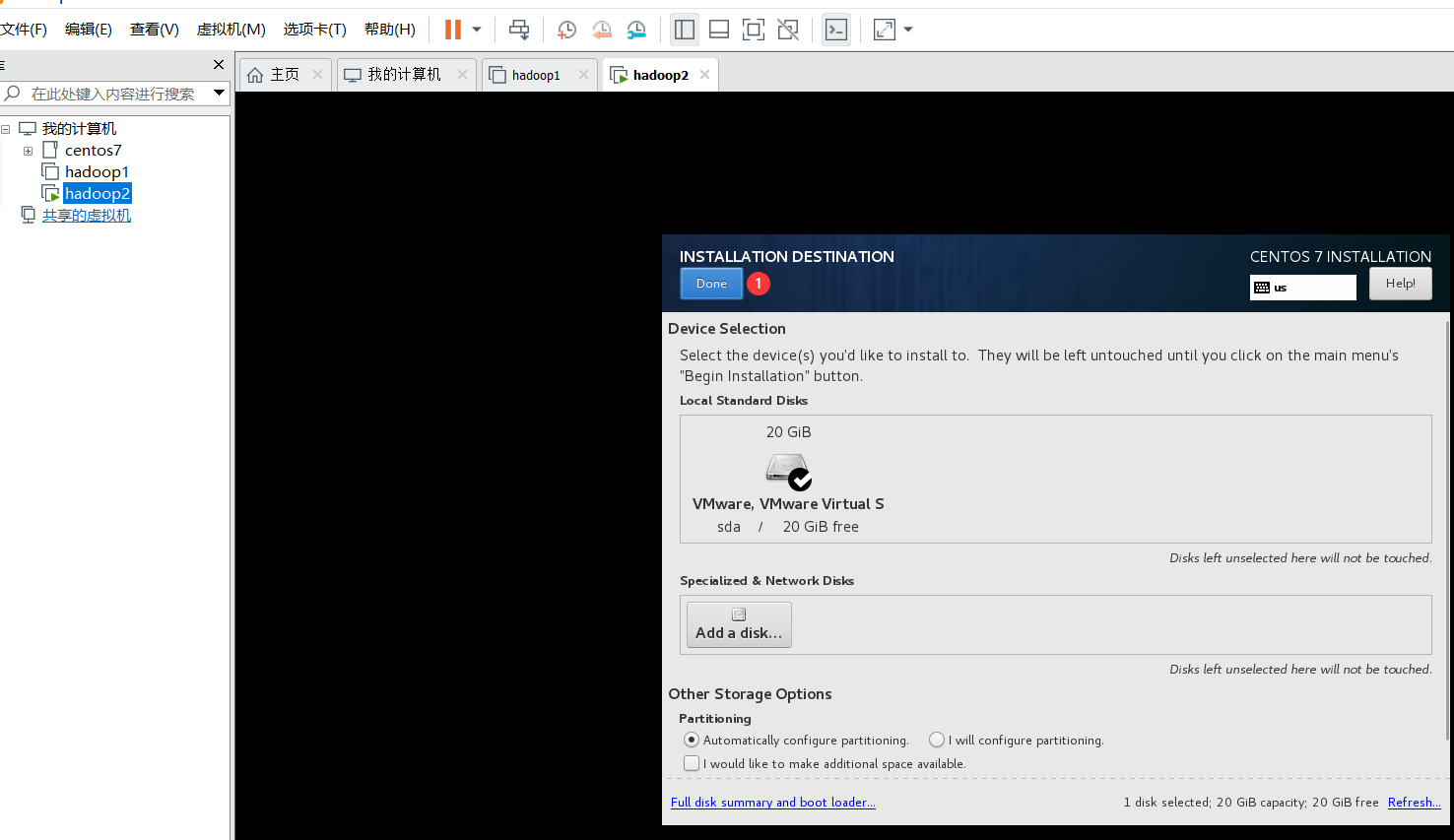The width and height of the screenshot is (1454, 840).
Task: Click the 我的计算机 tab monitor icon
Action: (x=353, y=75)
